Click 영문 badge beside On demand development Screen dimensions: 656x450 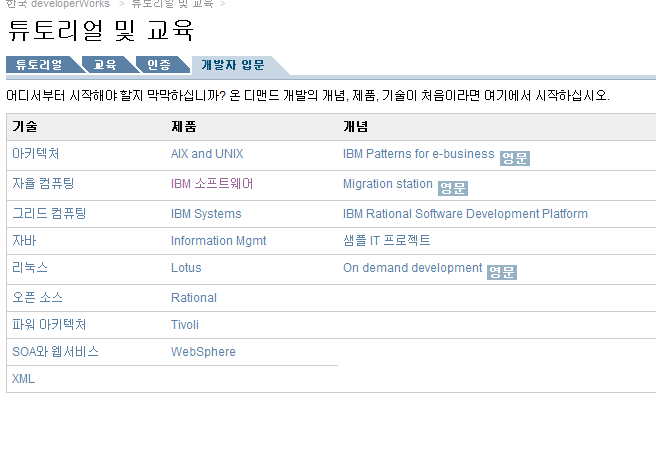[502, 272]
